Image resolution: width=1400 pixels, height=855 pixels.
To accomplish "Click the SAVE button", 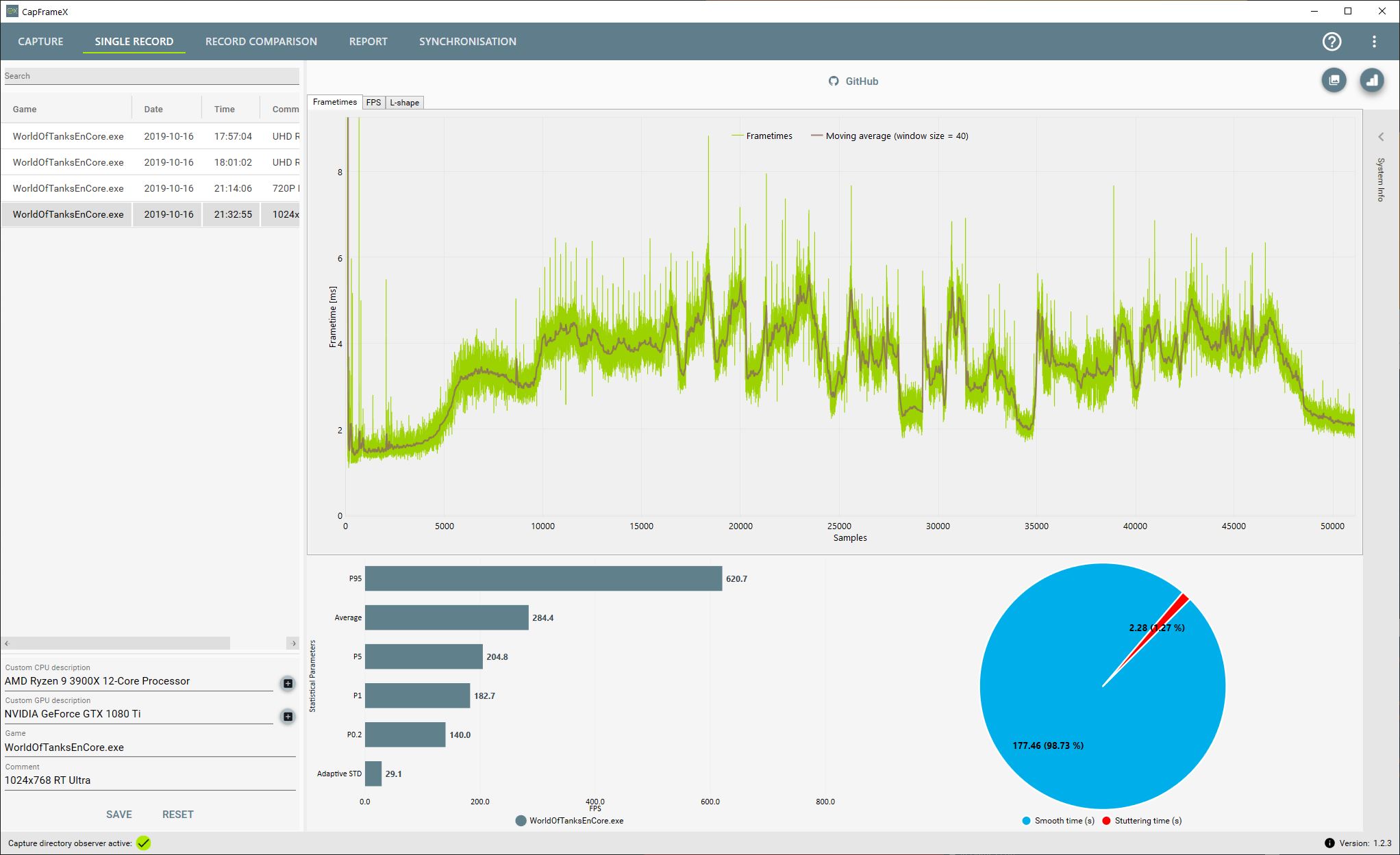I will pyautogui.click(x=118, y=815).
